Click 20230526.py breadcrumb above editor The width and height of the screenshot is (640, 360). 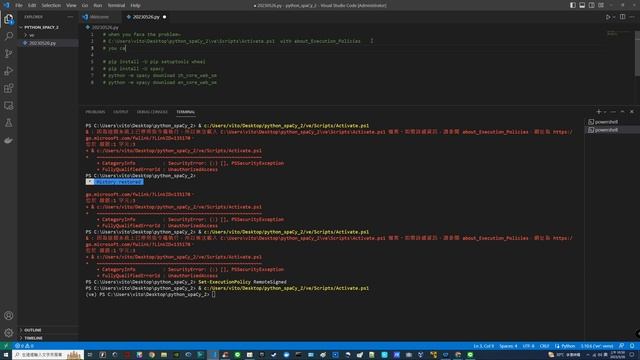[x=105, y=27]
